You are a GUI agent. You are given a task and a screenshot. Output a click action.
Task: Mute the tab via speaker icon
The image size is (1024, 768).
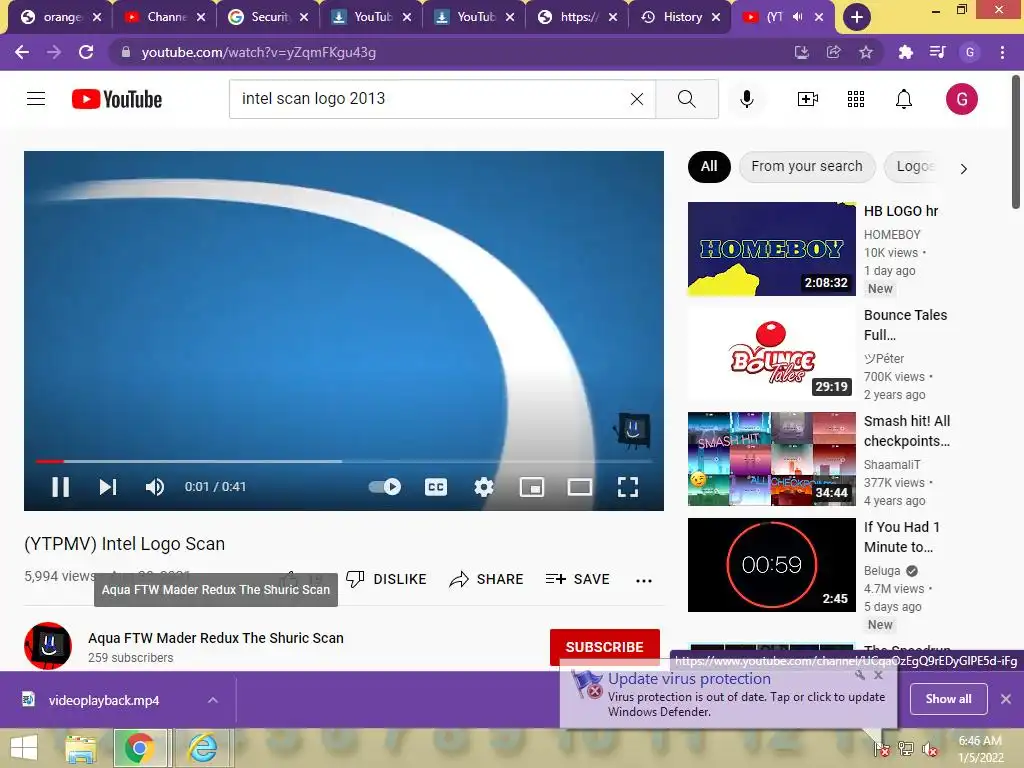point(797,17)
